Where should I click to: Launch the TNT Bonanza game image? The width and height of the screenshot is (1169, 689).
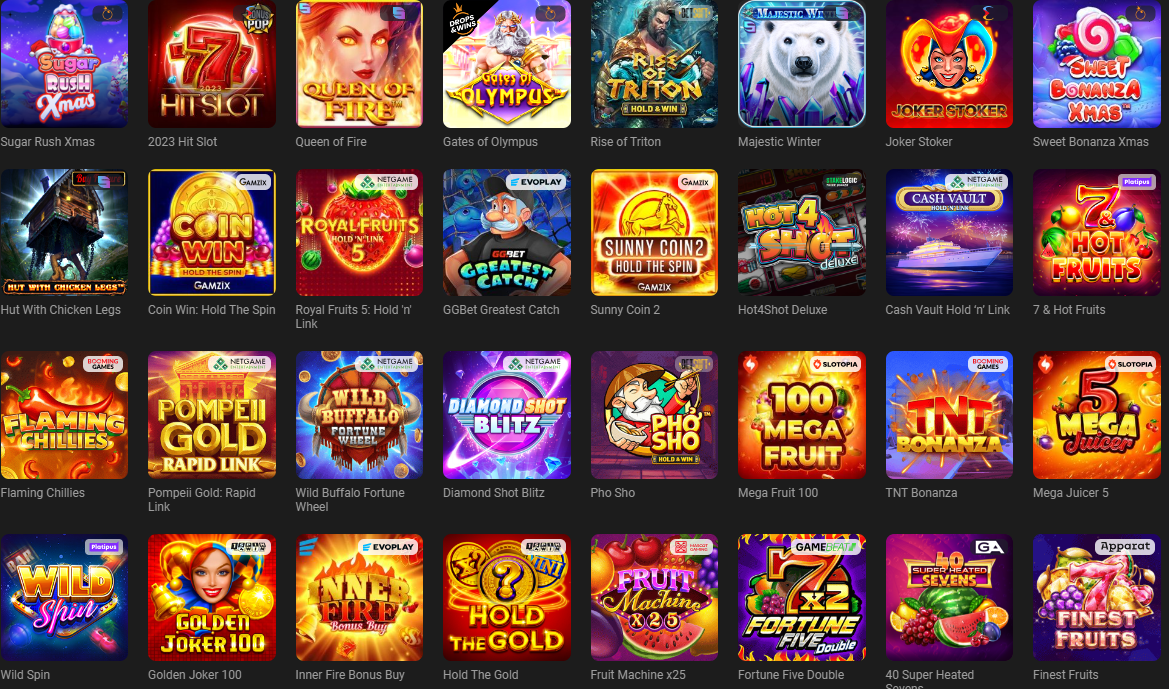tap(949, 415)
